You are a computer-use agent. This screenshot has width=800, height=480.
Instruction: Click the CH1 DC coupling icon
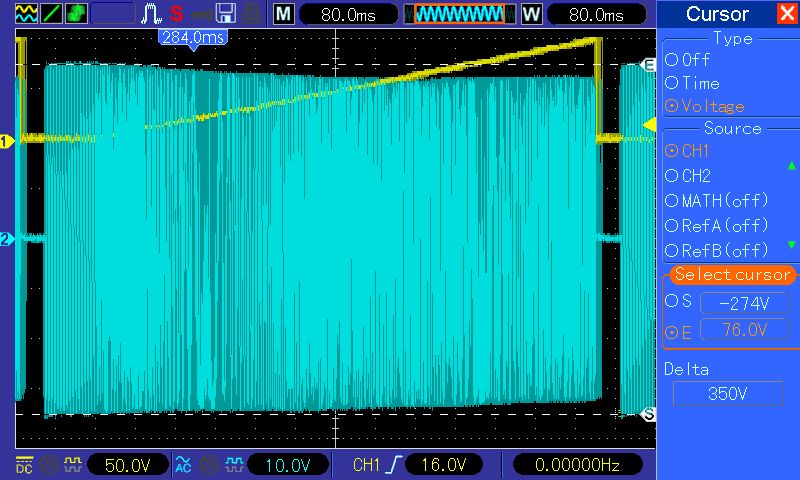(22, 464)
